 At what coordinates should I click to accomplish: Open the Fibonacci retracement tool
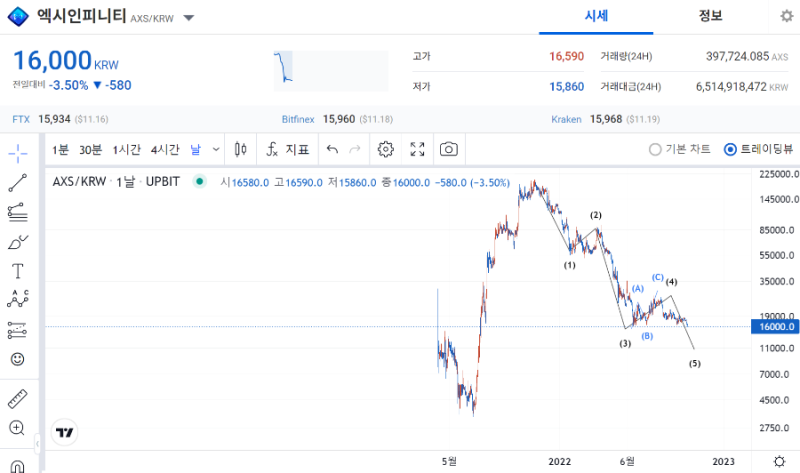coord(17,212)
